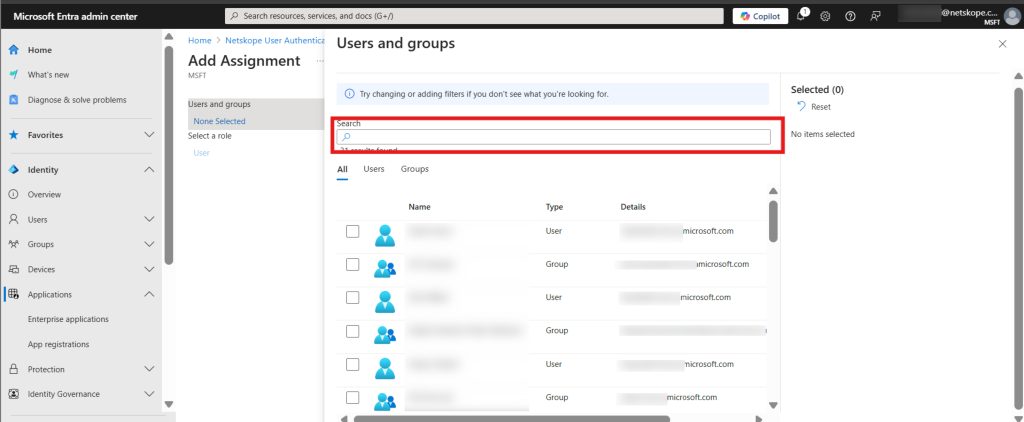
Task: Open the help question mark icon
Action: (850, 16)
